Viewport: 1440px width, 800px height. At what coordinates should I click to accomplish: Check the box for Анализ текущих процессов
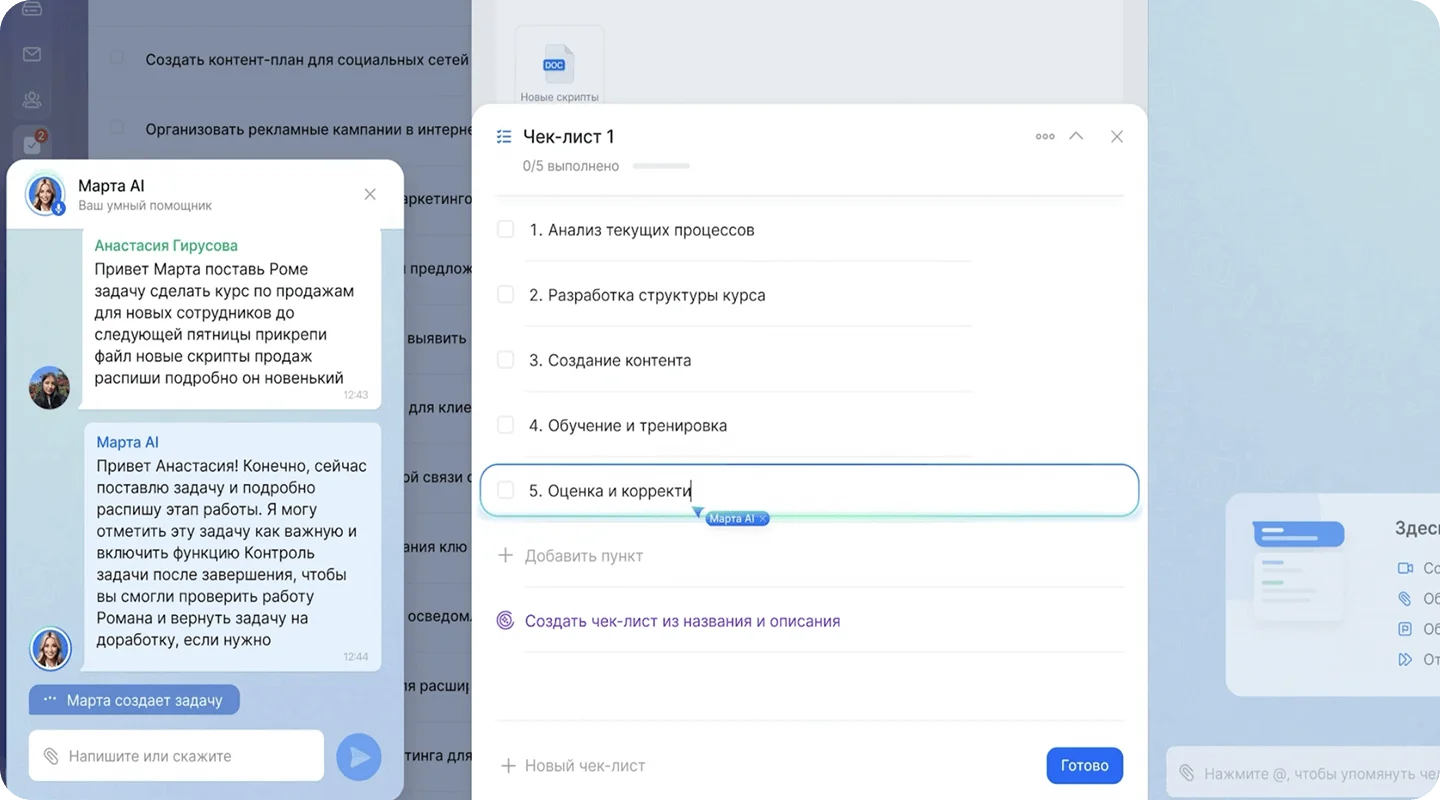tap(506, 230)
